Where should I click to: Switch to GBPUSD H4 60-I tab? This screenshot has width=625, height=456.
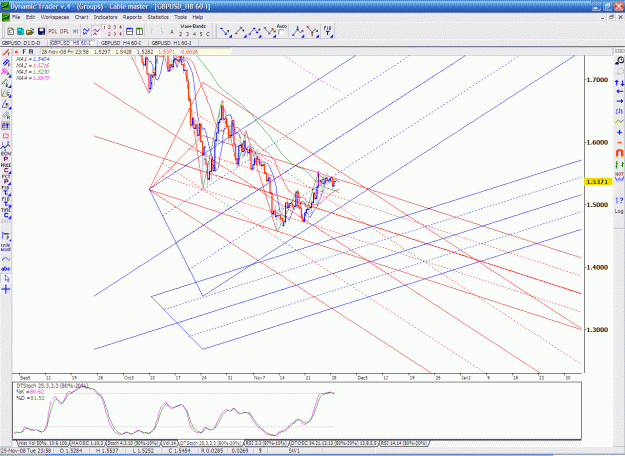coord(121,43)
